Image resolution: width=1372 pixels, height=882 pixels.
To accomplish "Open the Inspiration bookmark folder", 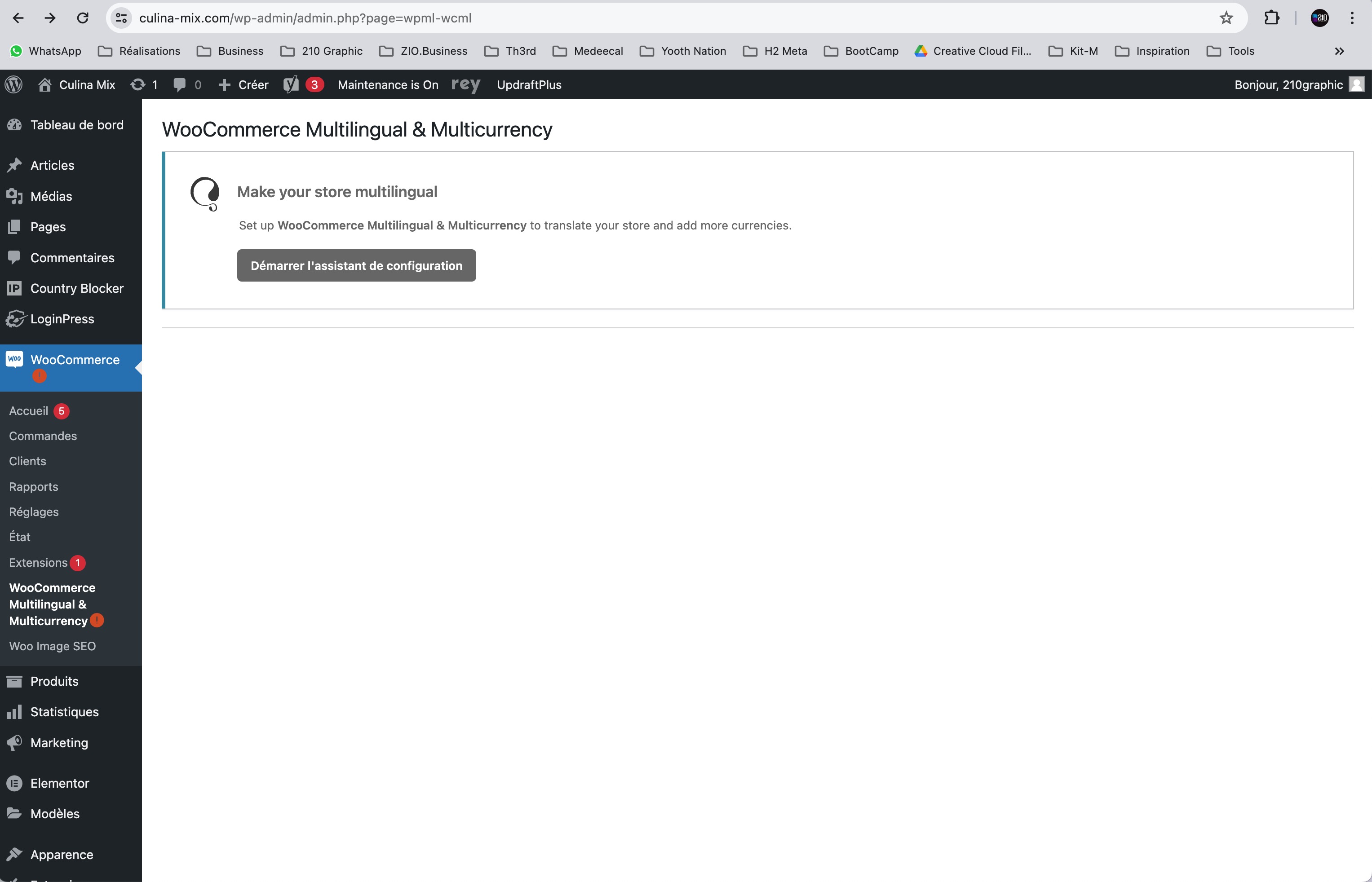I will click(1153, 51).
